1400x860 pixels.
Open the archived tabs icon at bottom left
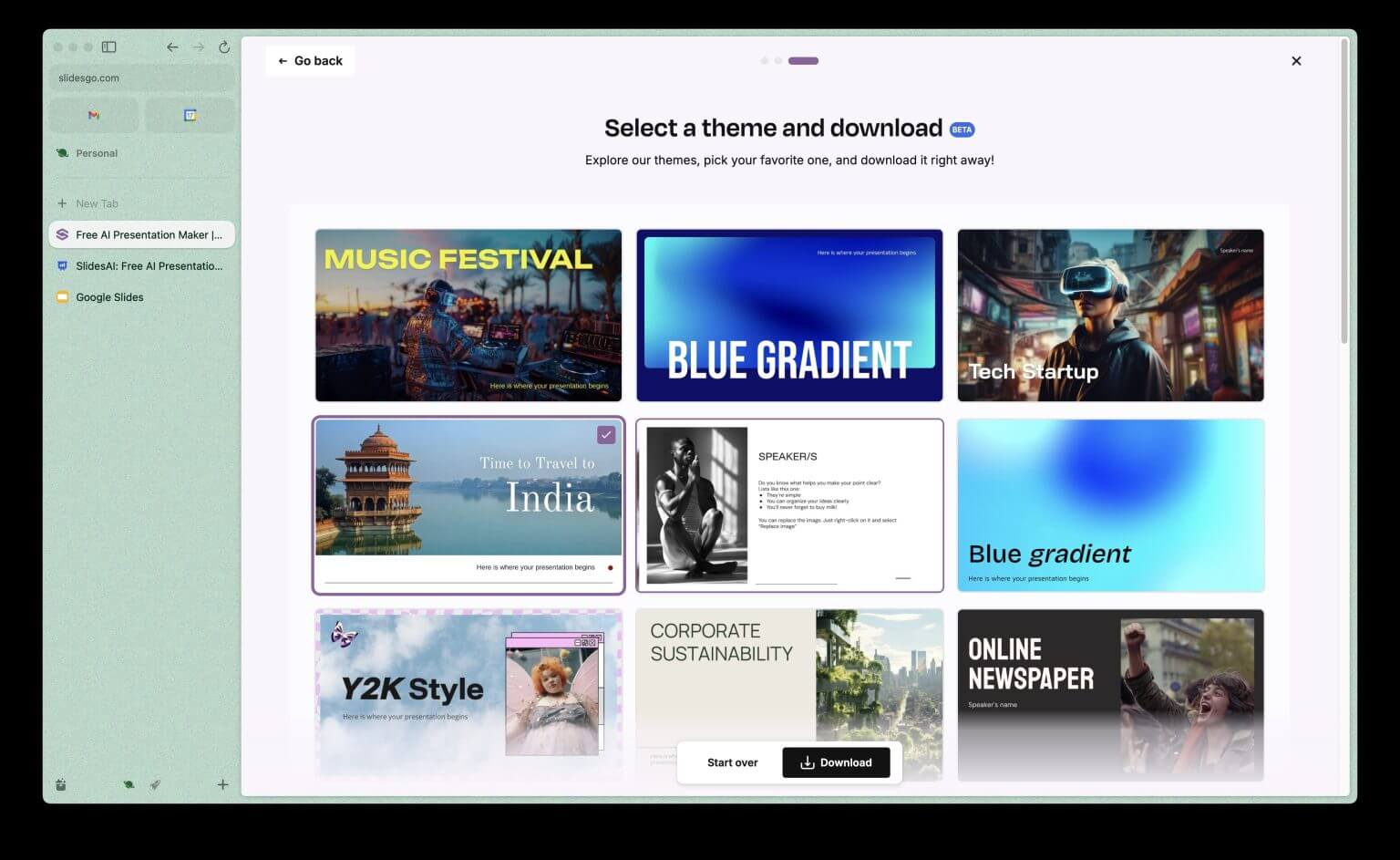click(x=60, y=784)
